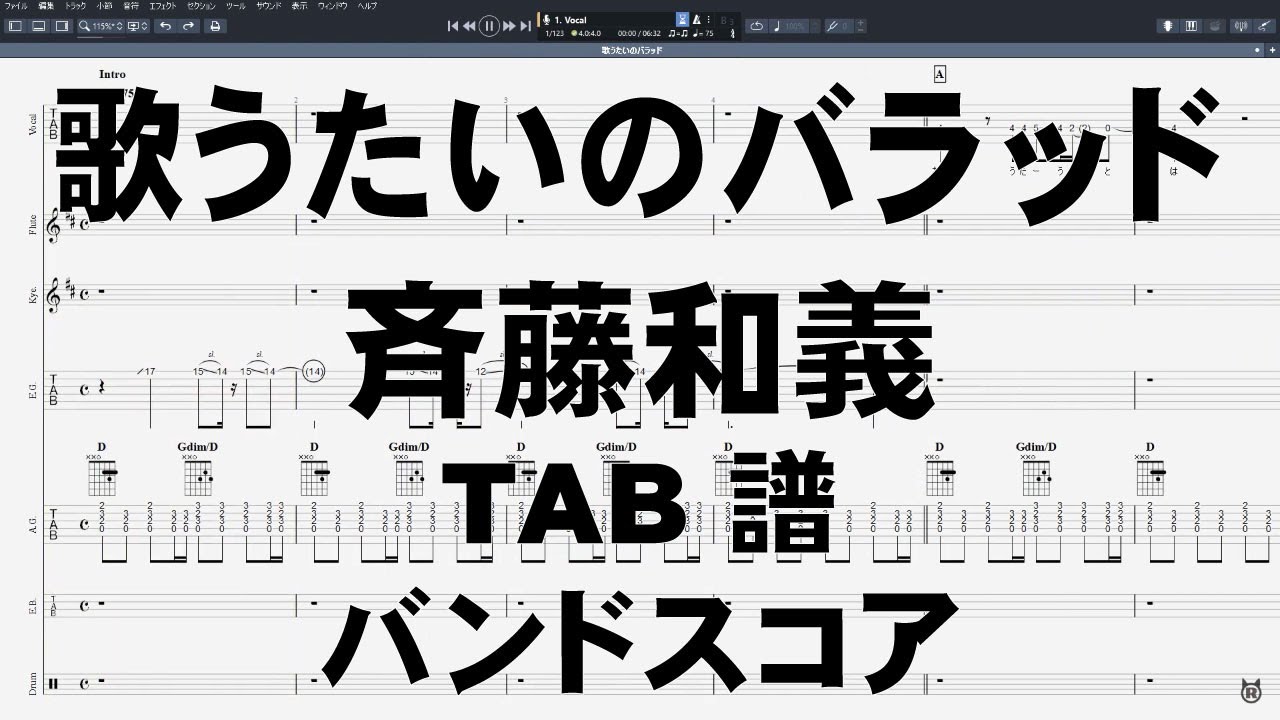
Task: Open the relative speed stepper arrows
Action: coord(813,26)
